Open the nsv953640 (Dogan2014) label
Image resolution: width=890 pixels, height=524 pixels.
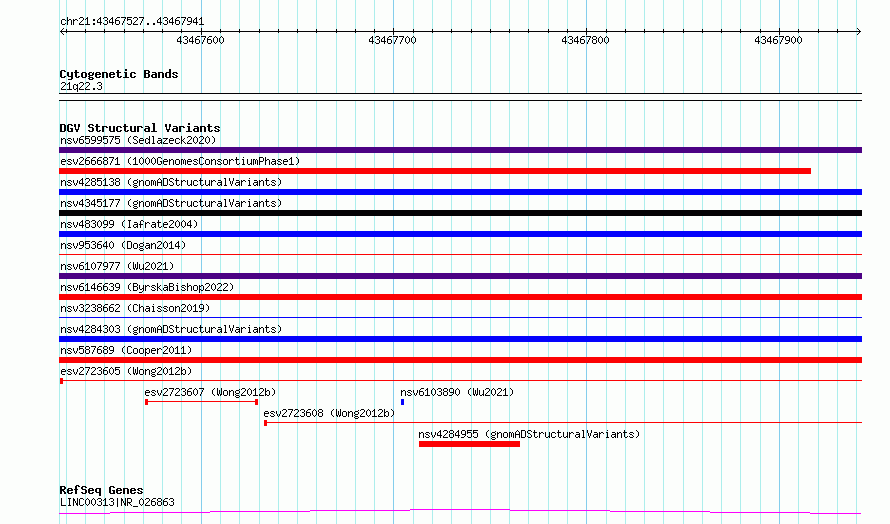[123, 245]
